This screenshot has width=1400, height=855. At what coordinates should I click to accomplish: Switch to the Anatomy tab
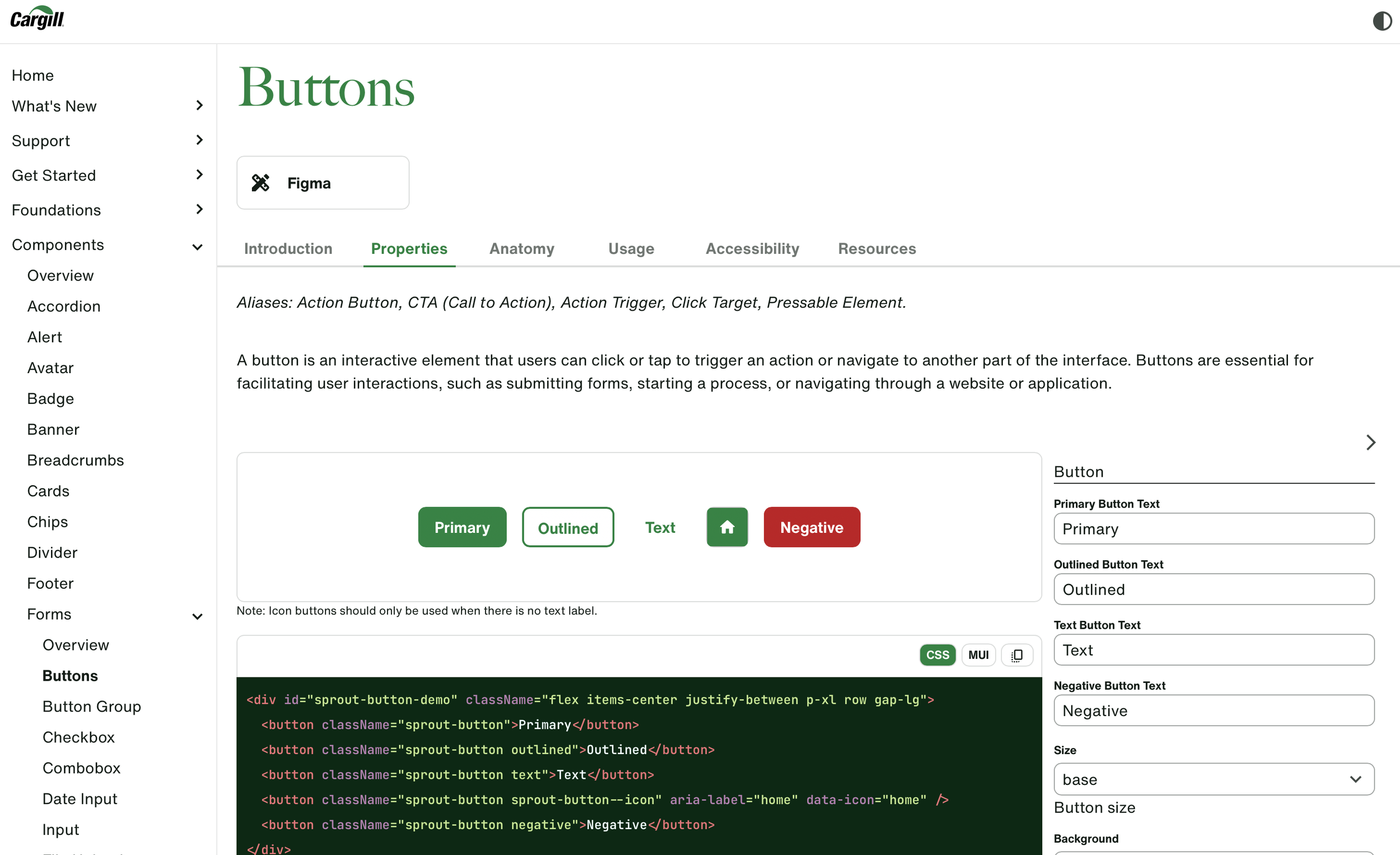pyautogui.click(x=521, y=248)
